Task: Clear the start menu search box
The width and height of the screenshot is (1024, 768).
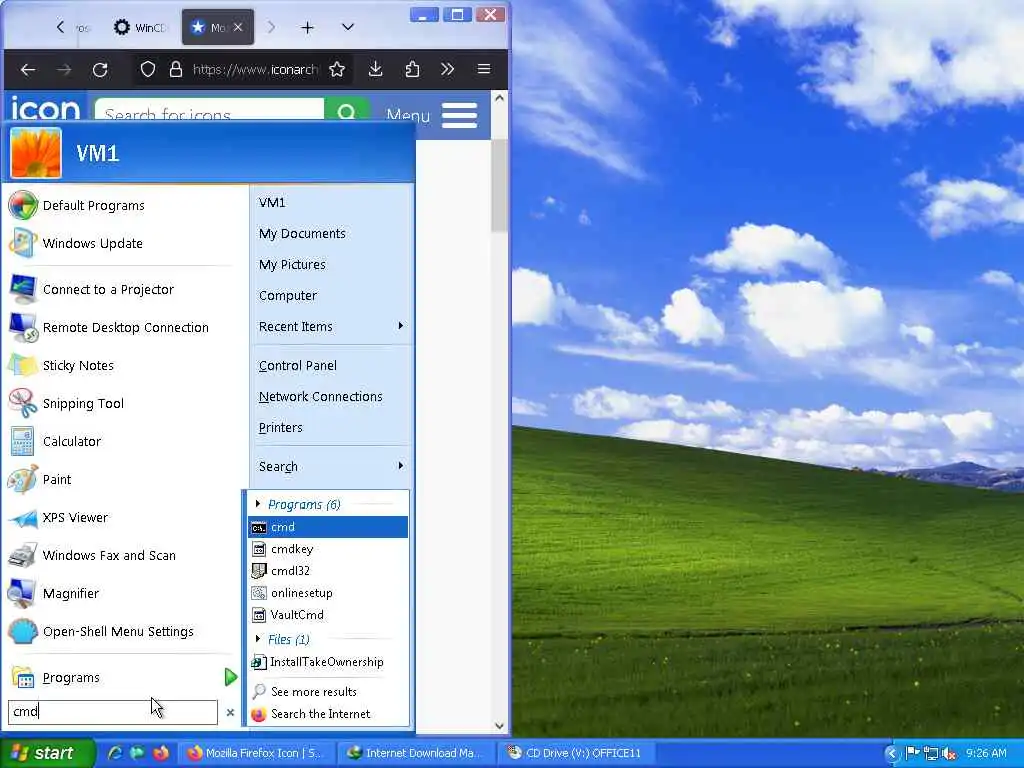Action: (x=230, y=712)
